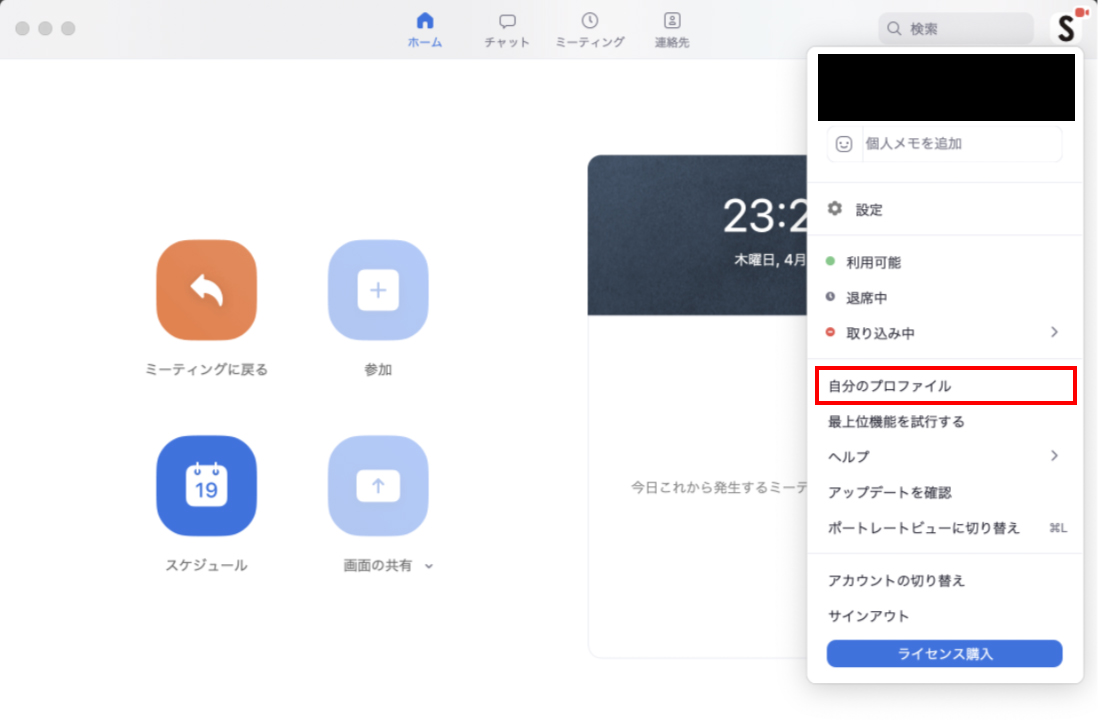Click the 検索 search field

(x=956, y=28)
